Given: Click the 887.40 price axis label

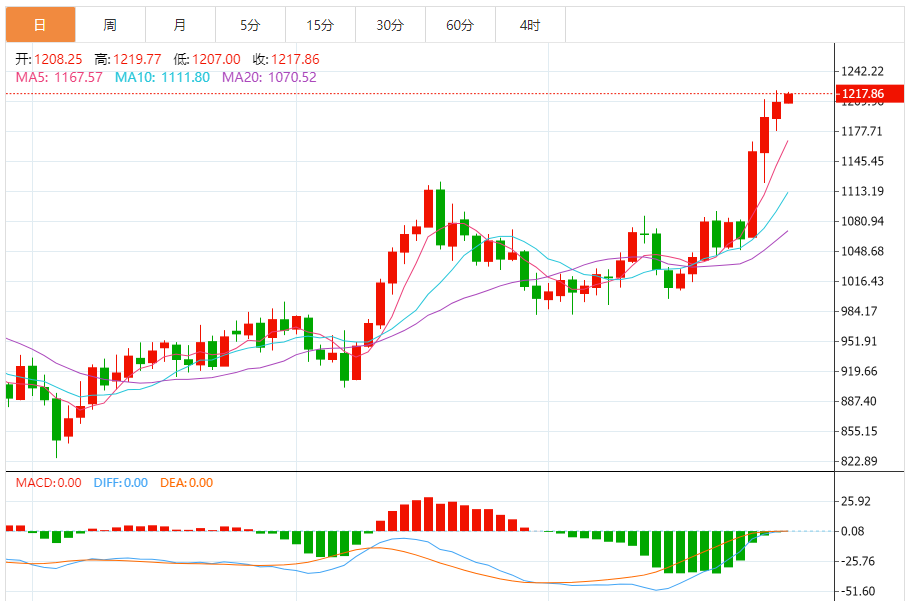Looking at the screenshot, I should coord(859,401).
